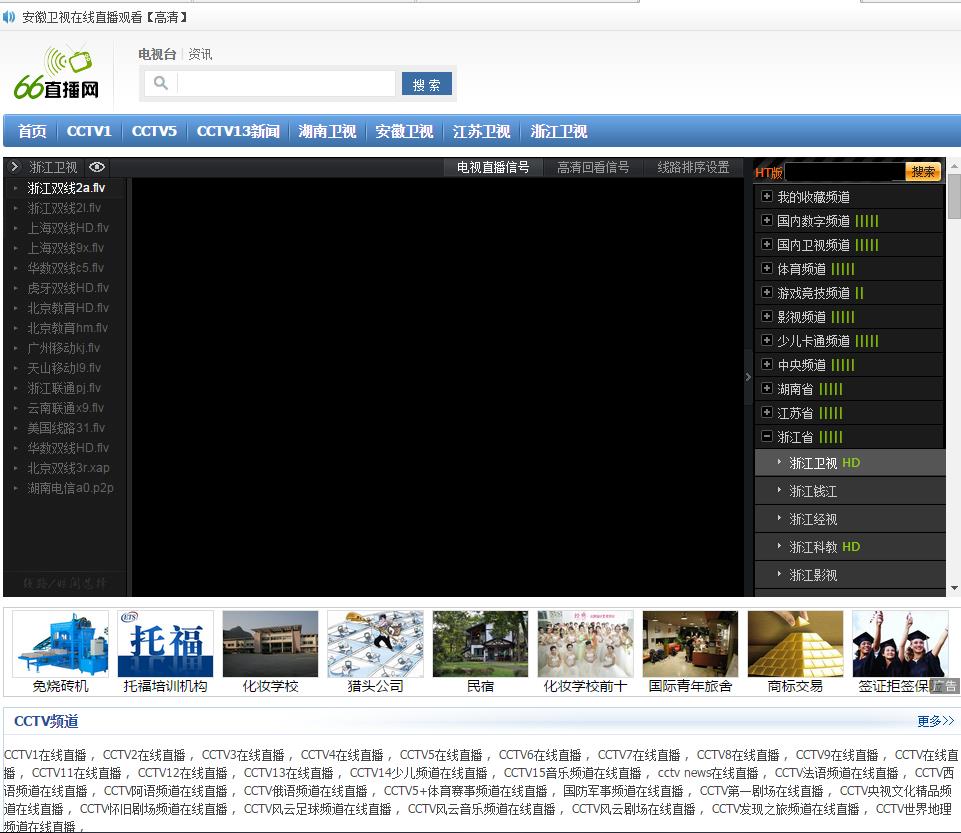
Task: Open 首页 in navigation bar
Action: coord(32,131)
